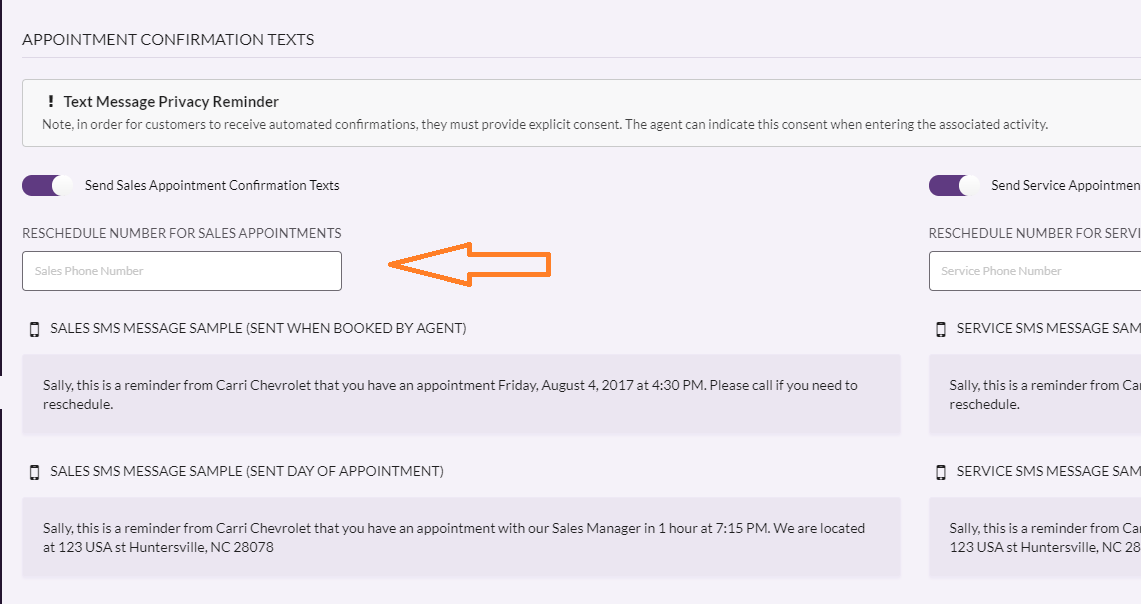This screenshot has width=1141, height=604.
Task: Click phone icon beside first Service SMS Message Sample
Action: [941, 329]
